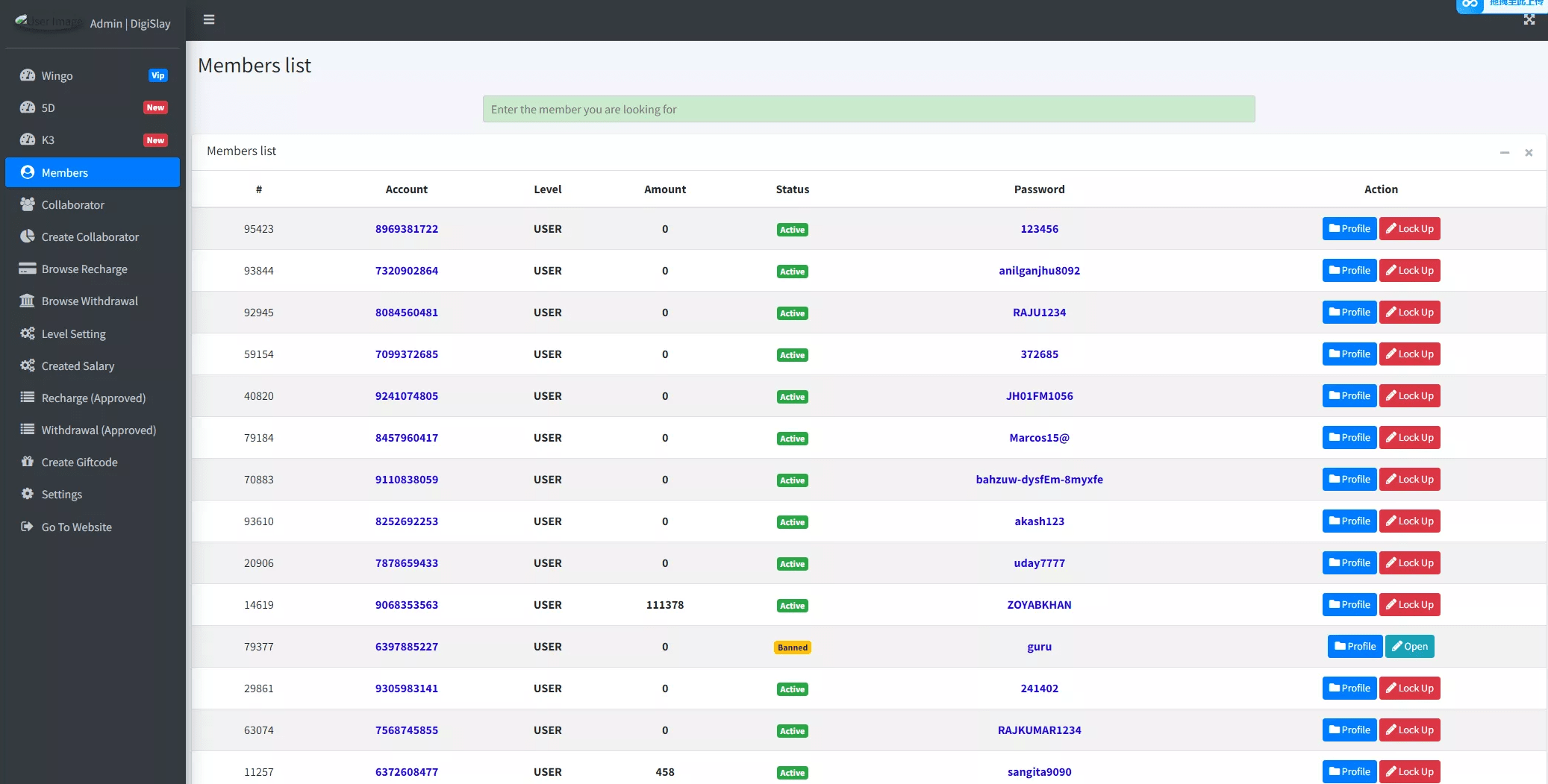The width and height of the screenshot is (1548, 784).
Task: Lock Up account 8969381722
Action: 1409,229
